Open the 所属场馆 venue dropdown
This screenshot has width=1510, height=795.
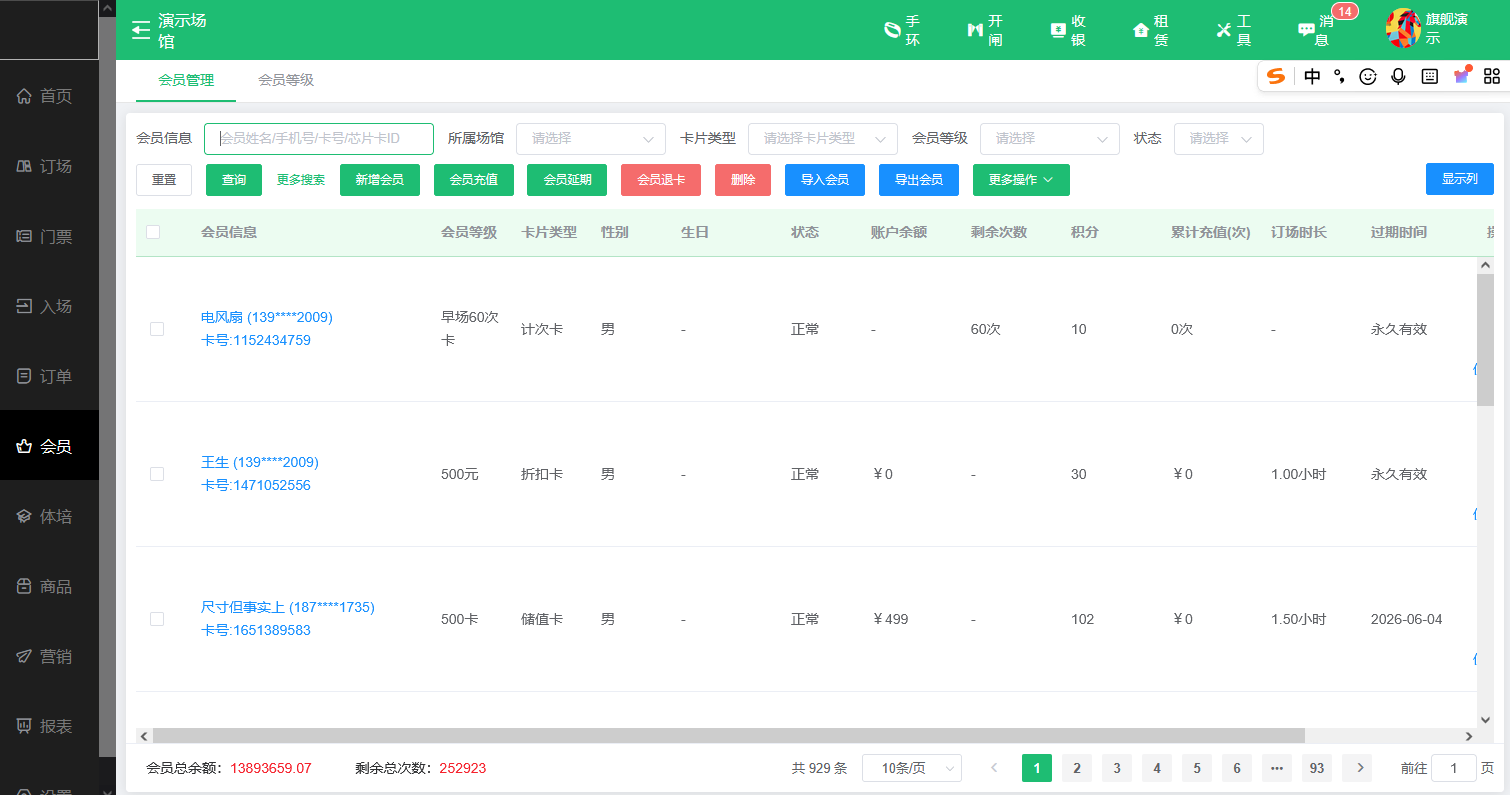pos(590,138)
